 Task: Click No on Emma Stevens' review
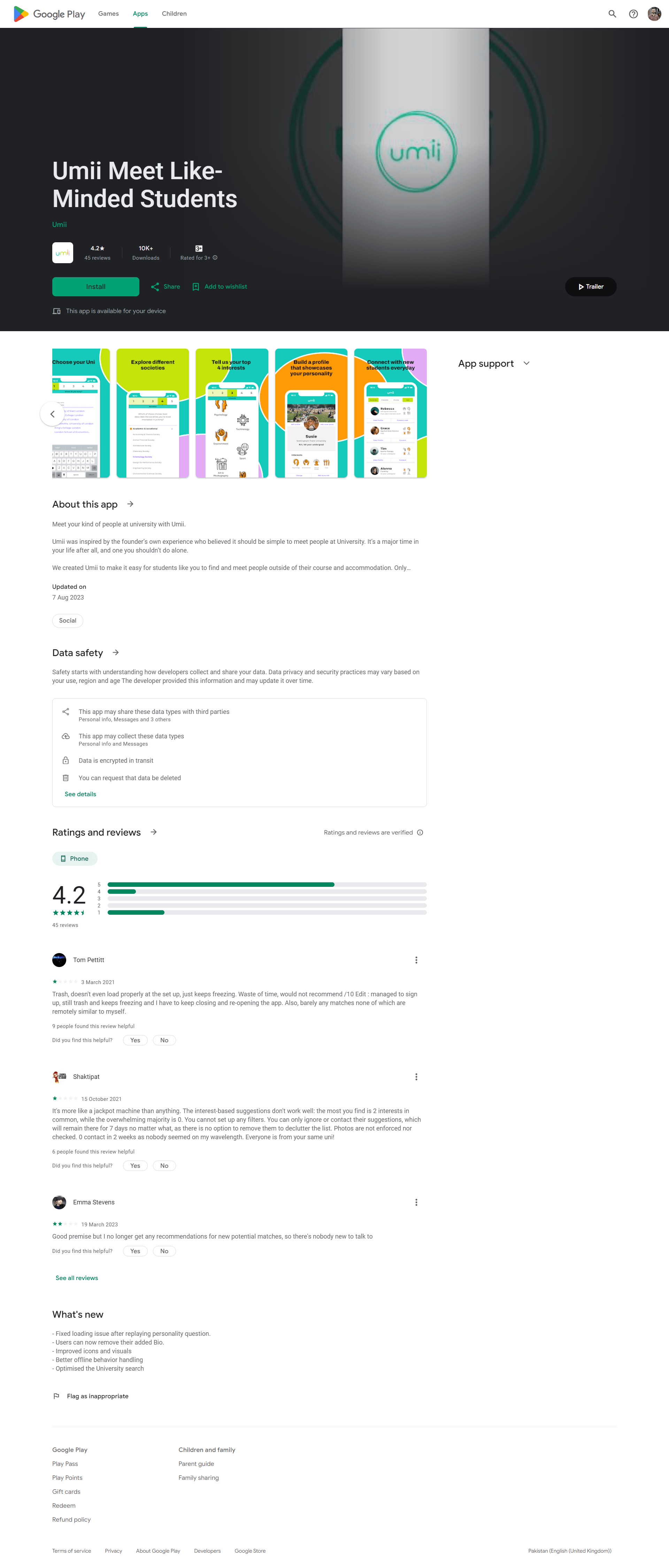pos(164,1251)
